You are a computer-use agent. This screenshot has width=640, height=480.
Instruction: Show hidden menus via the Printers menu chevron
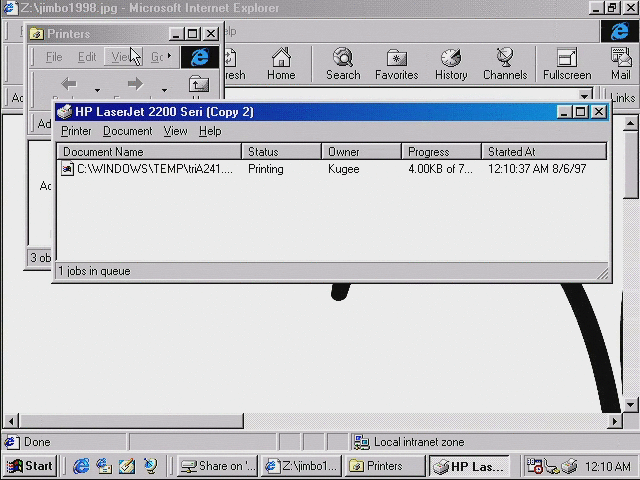point(169,56)
